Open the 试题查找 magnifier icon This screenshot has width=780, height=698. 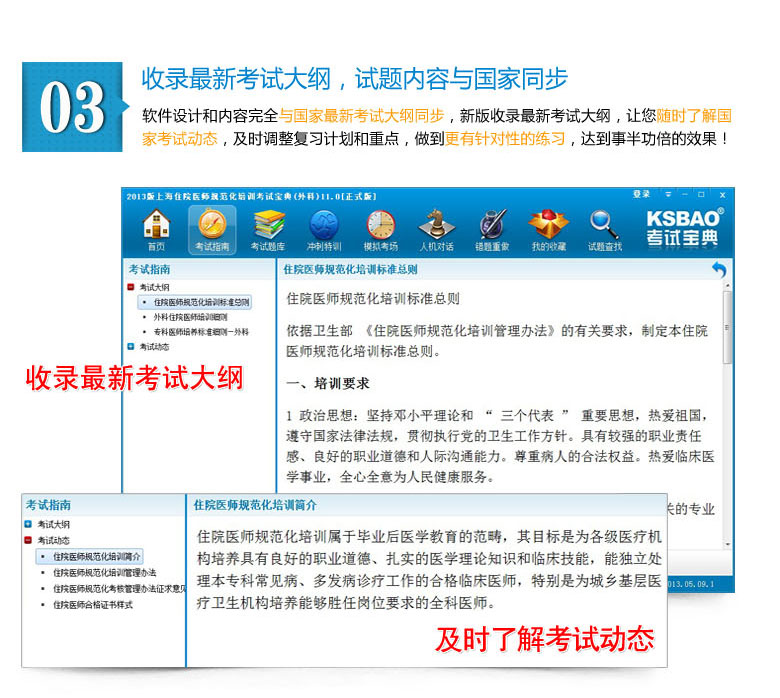coord(604,230)
